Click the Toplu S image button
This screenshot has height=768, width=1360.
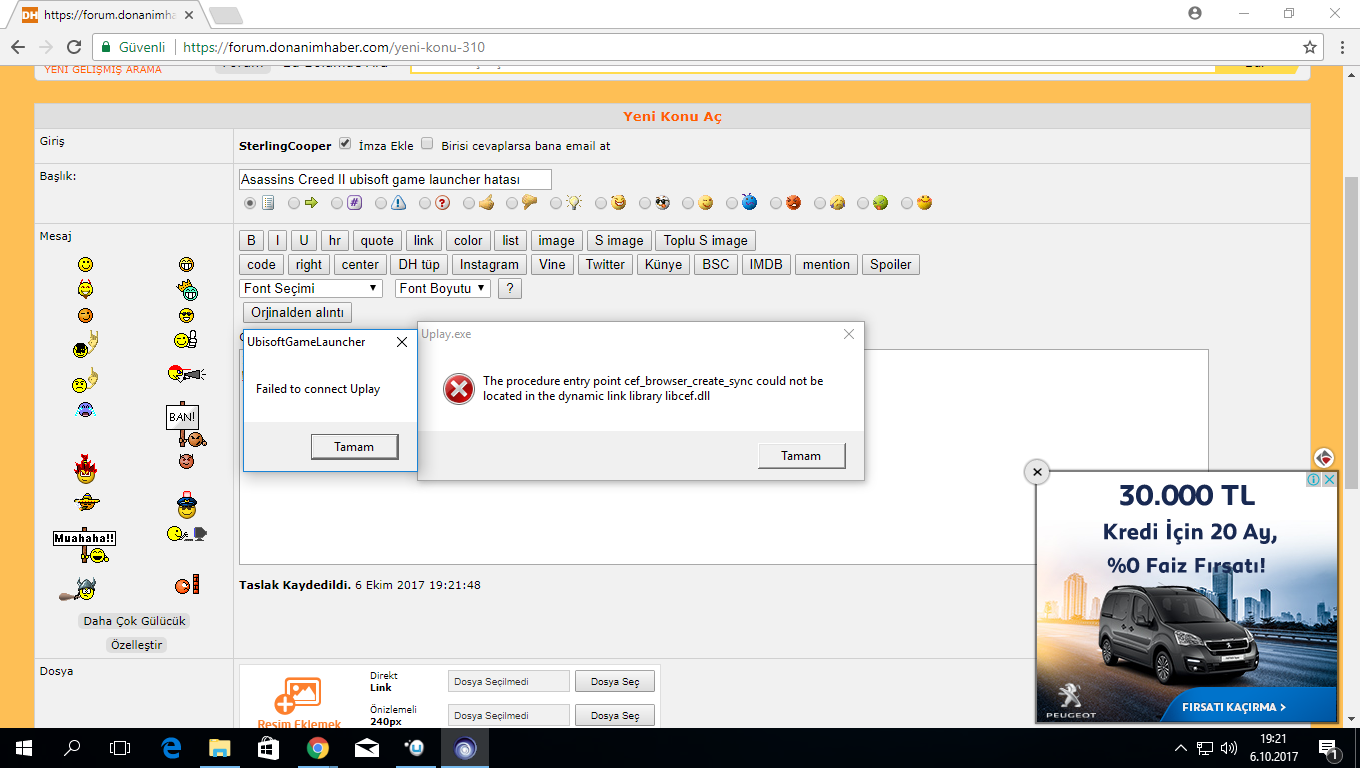[705, 240]
